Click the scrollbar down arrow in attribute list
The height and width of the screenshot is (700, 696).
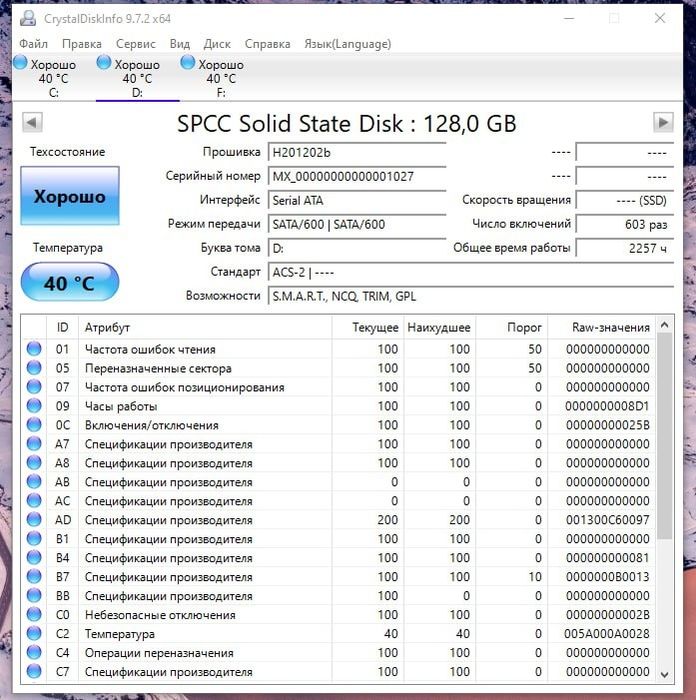pyautogui.click(x=664, y=674)
